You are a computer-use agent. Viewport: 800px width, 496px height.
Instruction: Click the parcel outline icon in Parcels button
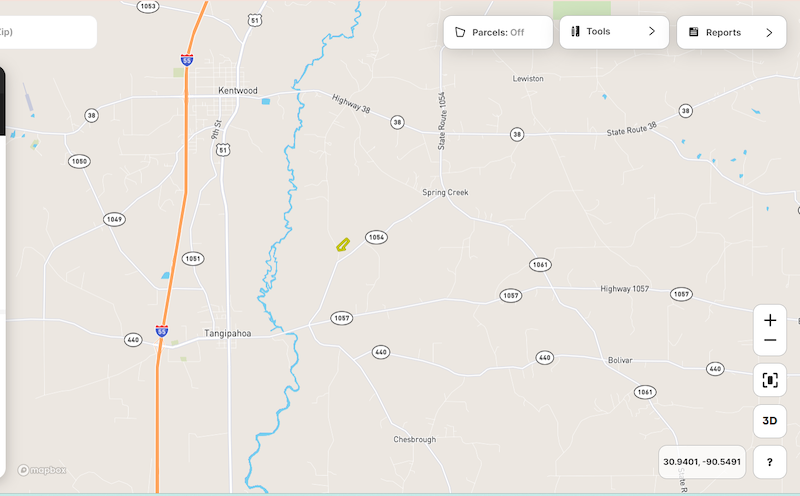click(x=460, y=32)
